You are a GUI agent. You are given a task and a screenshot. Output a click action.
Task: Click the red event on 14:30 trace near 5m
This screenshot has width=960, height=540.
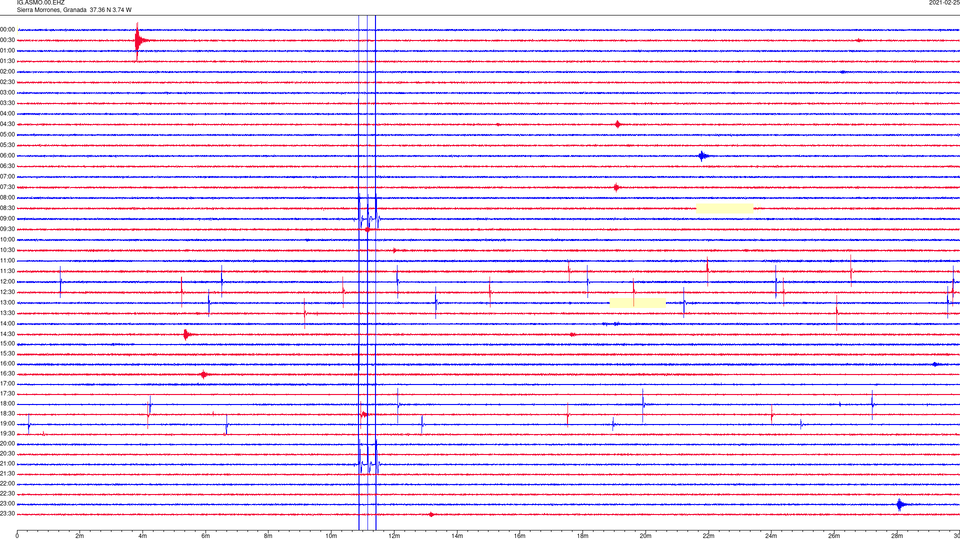pyautogui.click(x=187, y=334)
